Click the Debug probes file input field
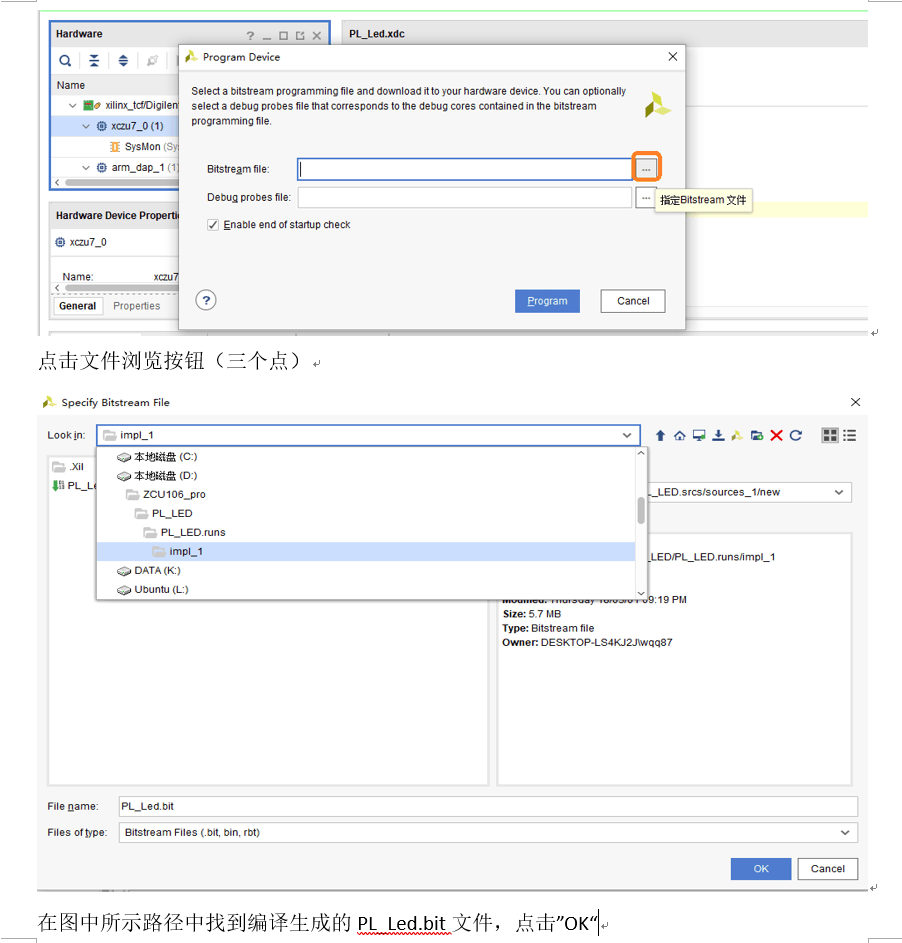 point(465,197)
